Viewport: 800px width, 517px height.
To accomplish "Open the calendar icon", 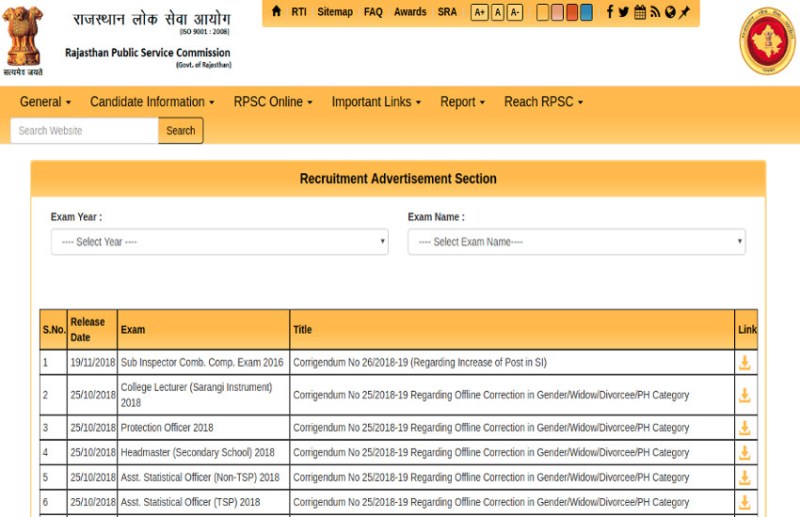I will [x=640, y=12].
